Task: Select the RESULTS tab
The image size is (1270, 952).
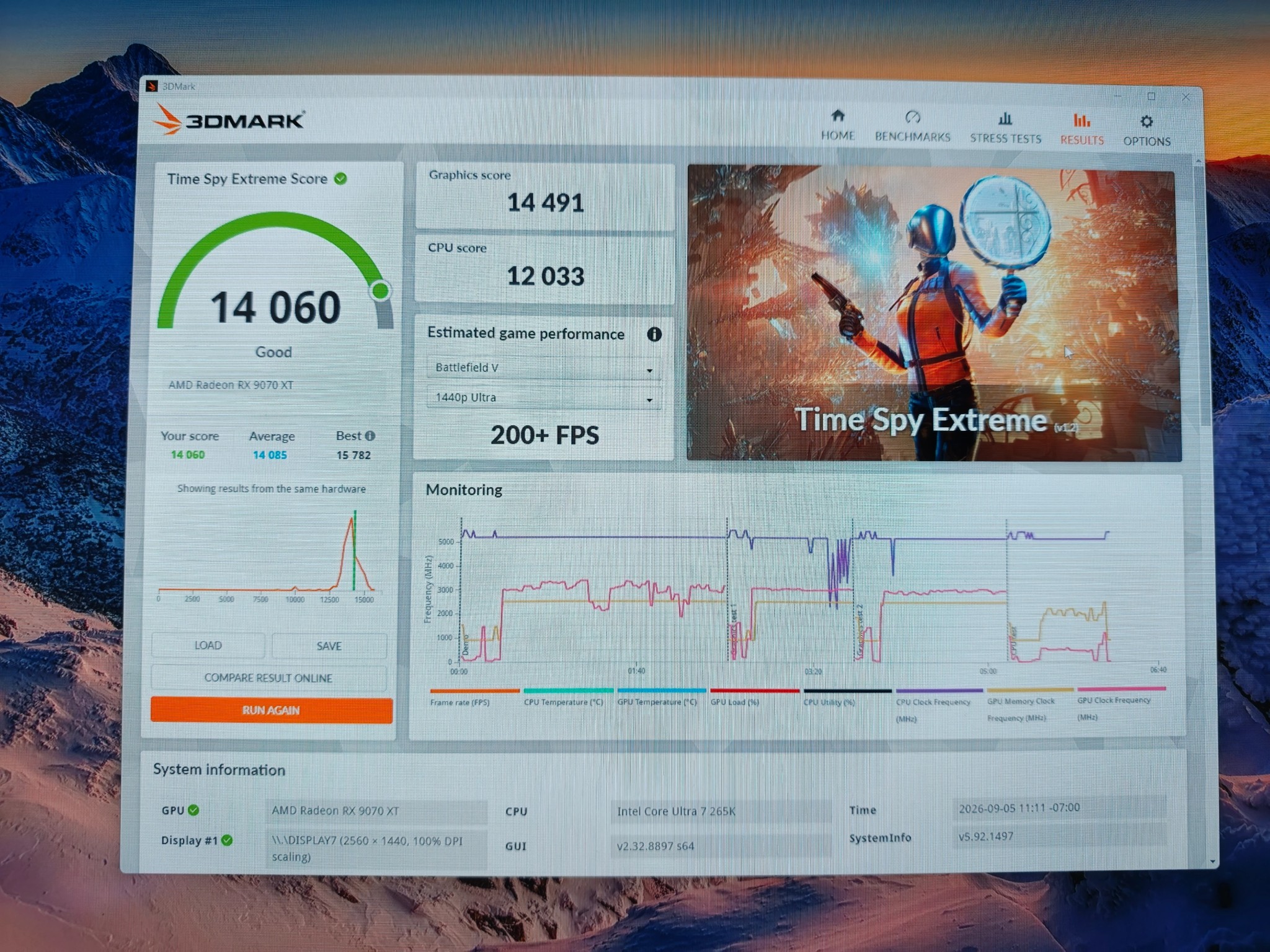Action: point(1081,130)
